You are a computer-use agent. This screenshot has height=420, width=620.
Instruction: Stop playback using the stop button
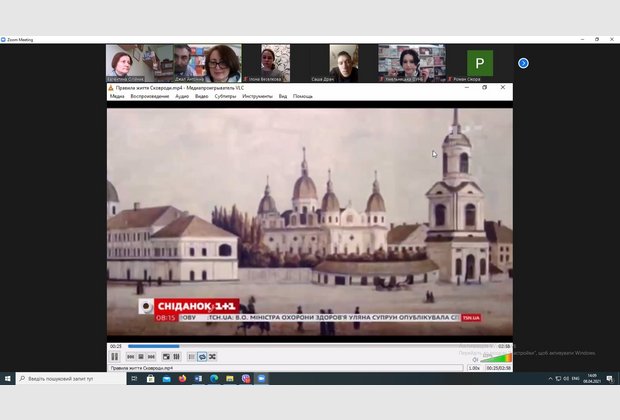pyautogui.click(x=140, y=356)
